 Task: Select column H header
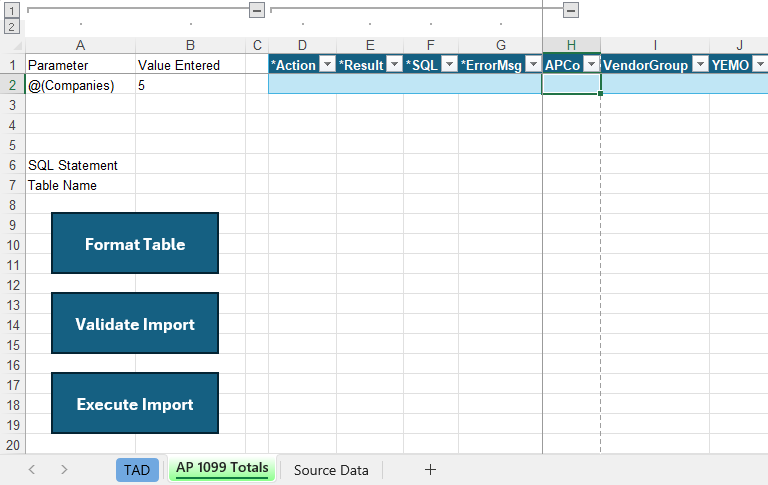(x=571, y=46)
